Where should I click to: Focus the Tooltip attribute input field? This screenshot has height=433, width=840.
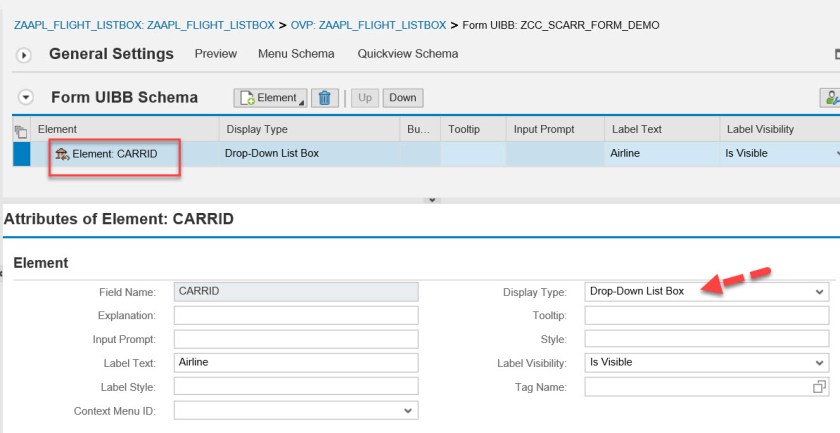pyautogui.click(x=707, y=316)
